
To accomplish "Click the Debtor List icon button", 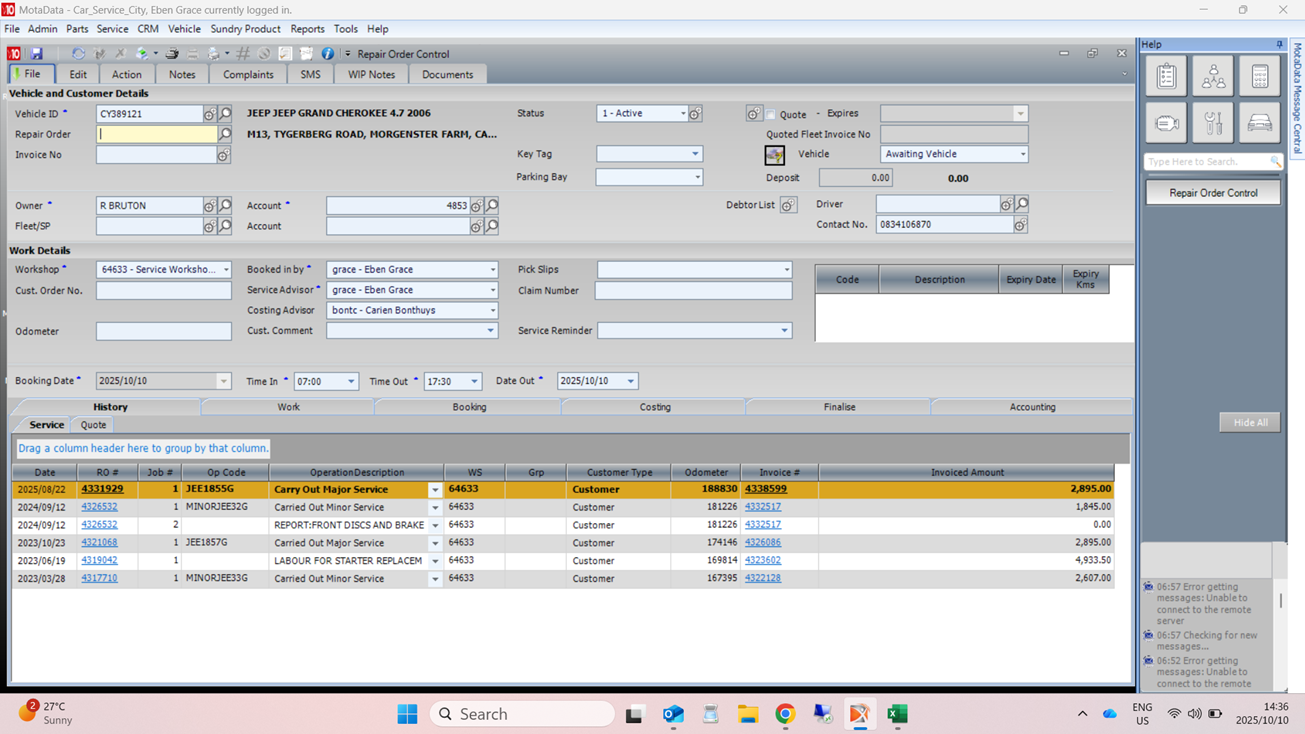I will pyautogui.click(x=788, y=205).
